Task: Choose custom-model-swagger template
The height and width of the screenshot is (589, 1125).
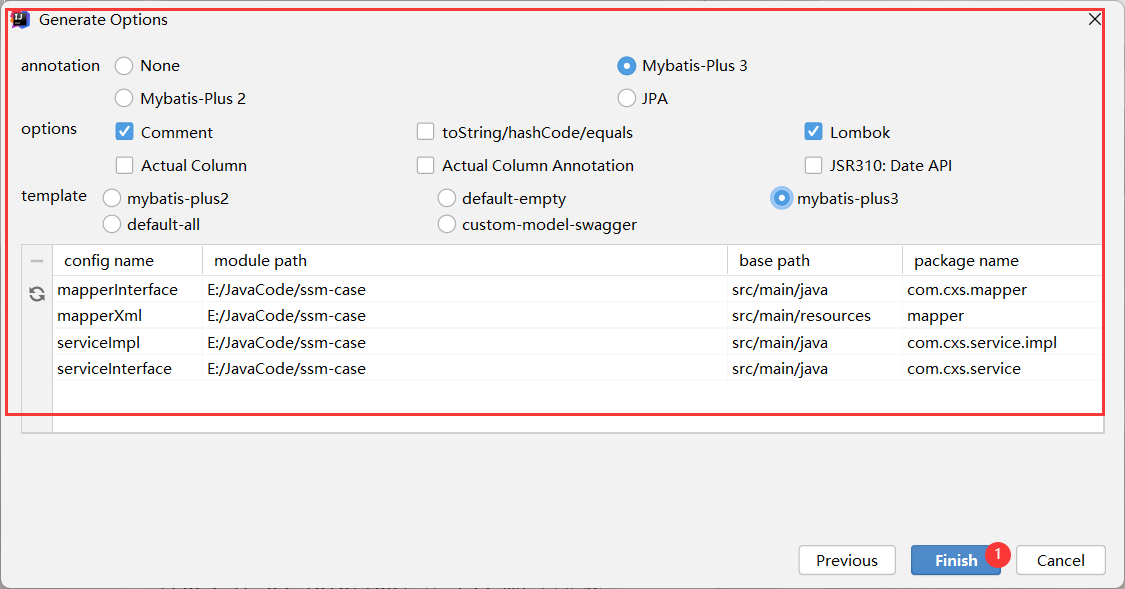Action: click(x=446, y=225)
